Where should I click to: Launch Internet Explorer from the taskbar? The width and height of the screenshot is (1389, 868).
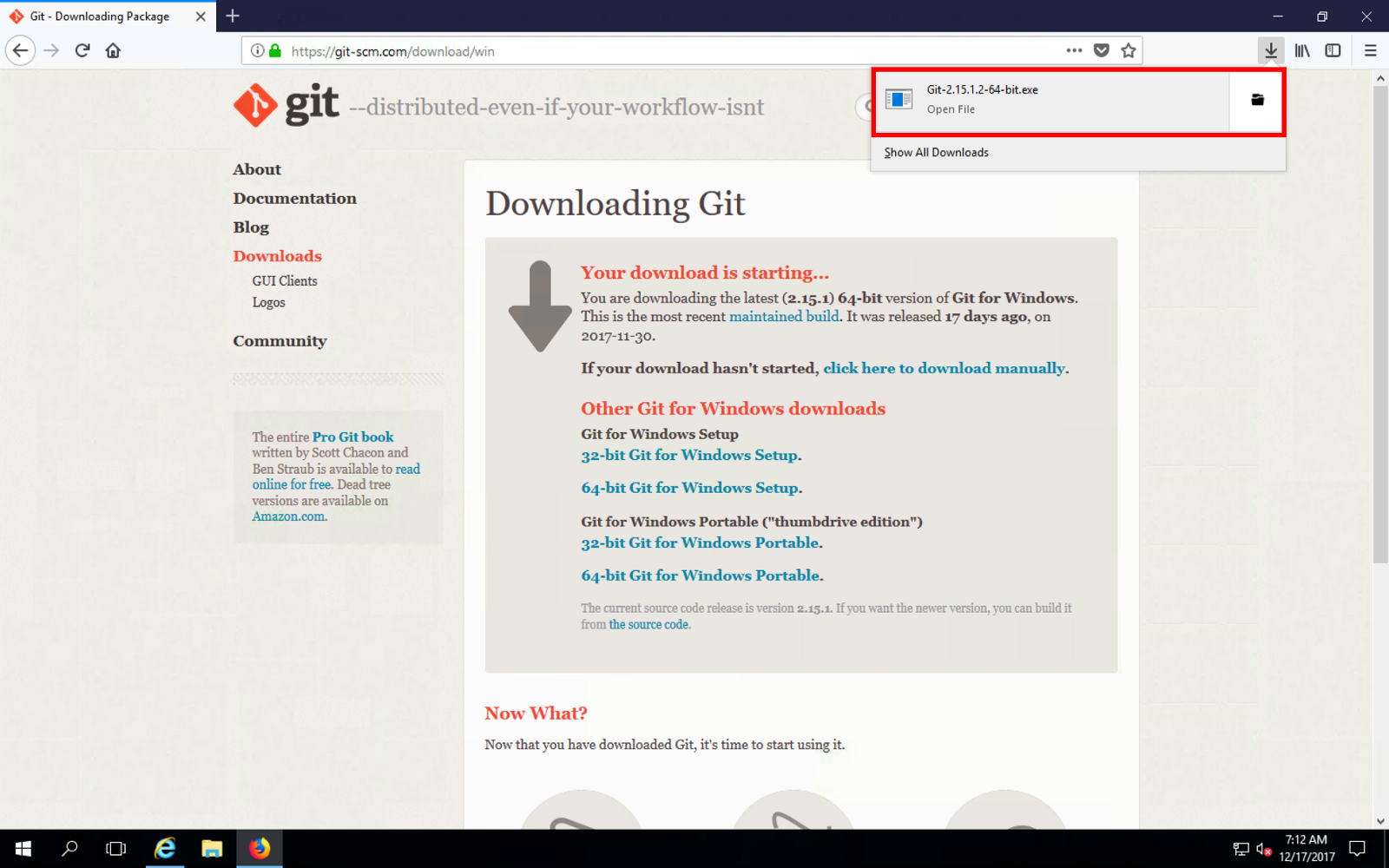point(165,848)
